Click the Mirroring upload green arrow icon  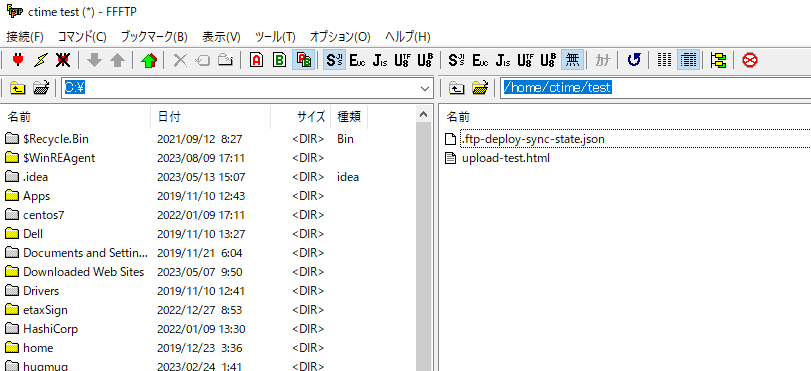tap(149, 61)
